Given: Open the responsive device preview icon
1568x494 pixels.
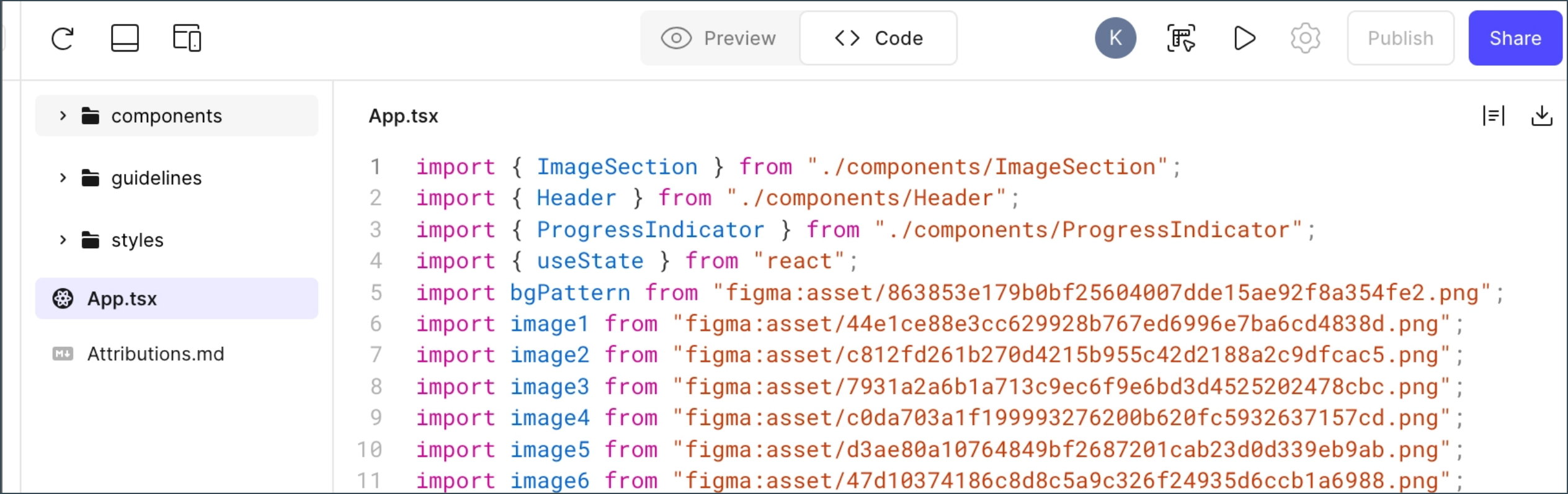Looking at the screenshot, I should [x=187, y=38].
